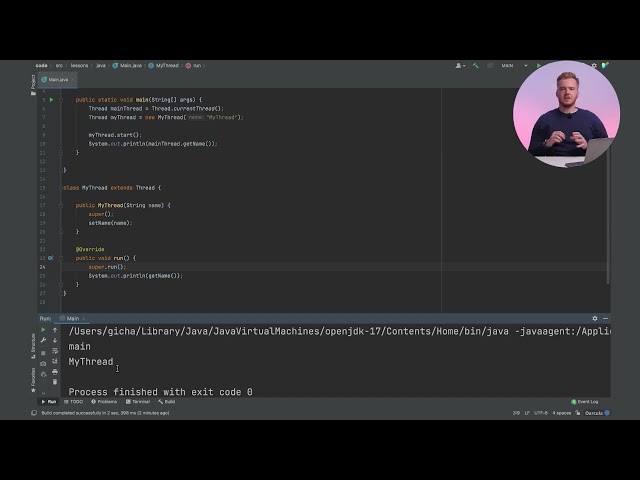Click the trash Clear All icon in Run console
The image size is (640, 480).
(55, 382)
